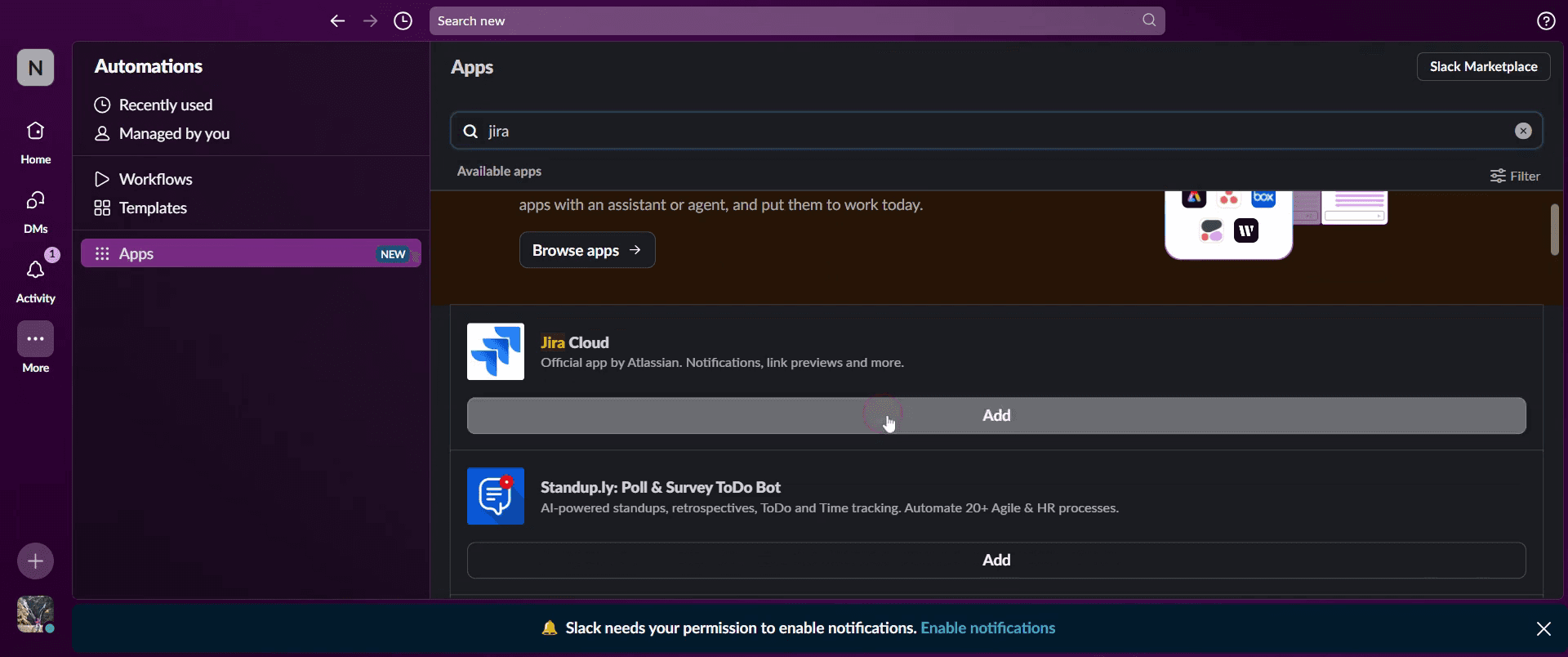Click the Standup.ly: Poll & Survey ToDo Bot title
This screenshot has height=657, width=1568.
(661, 487)
